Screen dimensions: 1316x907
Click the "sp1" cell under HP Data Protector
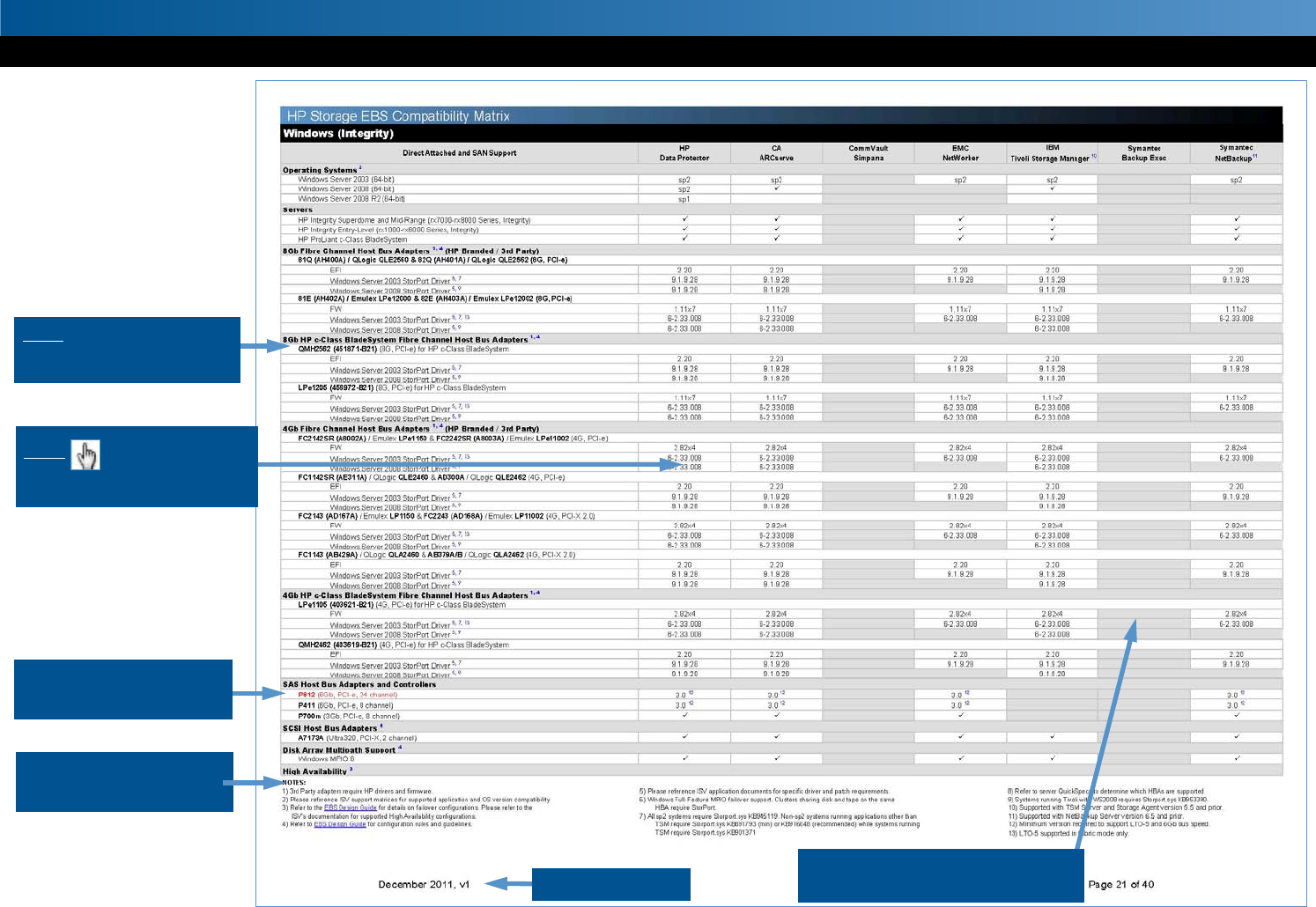click(x=684, y=199)
